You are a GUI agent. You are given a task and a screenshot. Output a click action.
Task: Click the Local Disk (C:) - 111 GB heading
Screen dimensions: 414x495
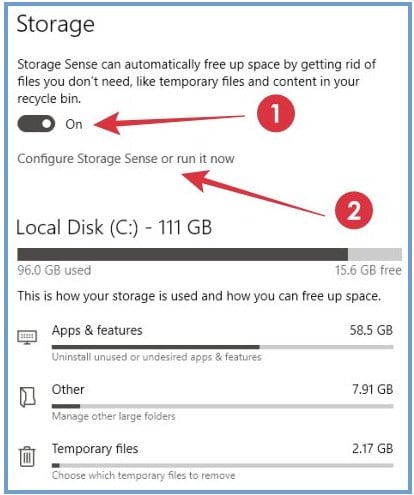point(114,228)
